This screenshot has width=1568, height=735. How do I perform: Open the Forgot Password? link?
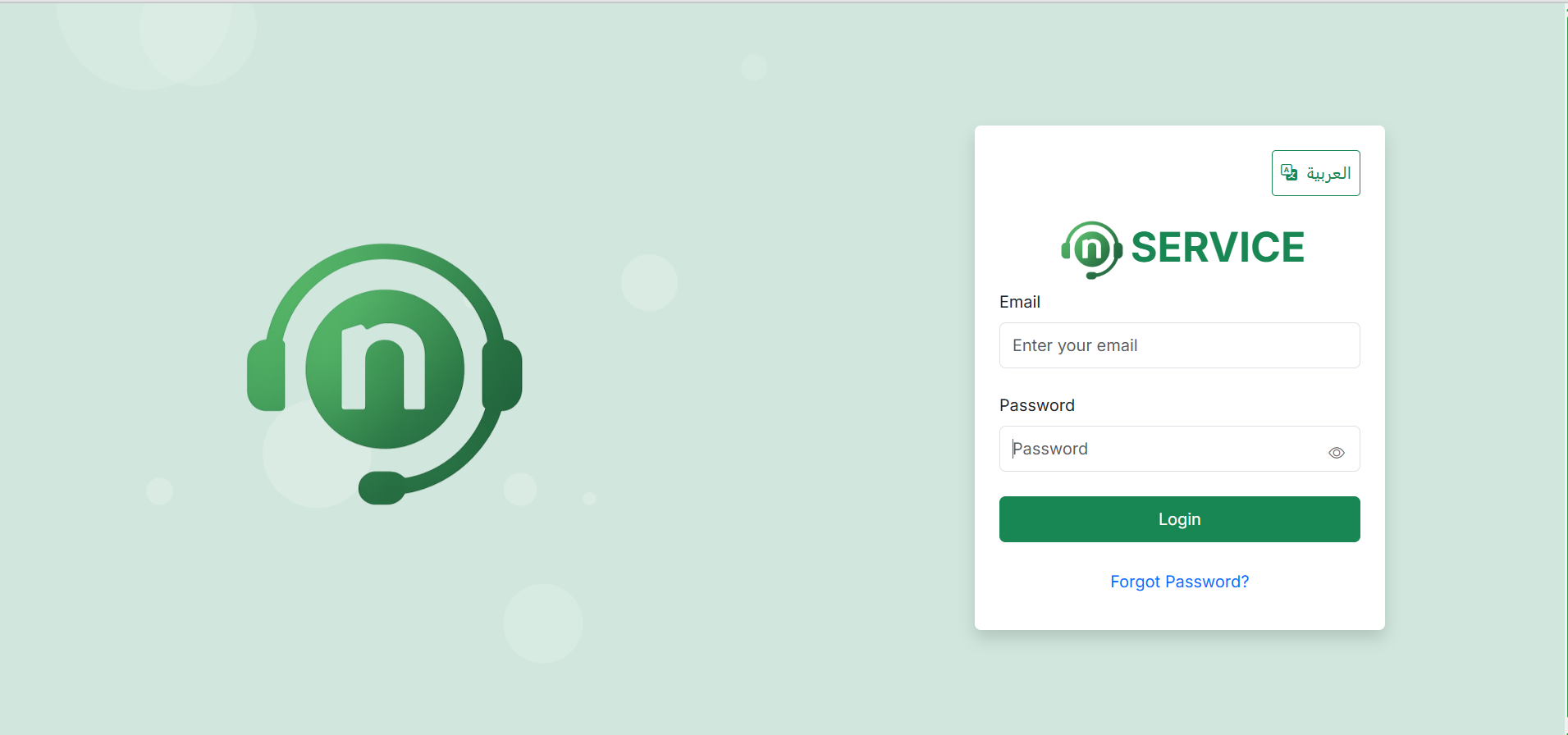(x=1179, y=582)
